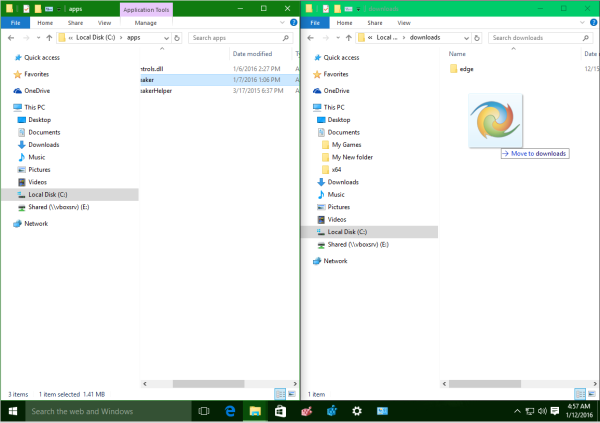Go up one level in apps window

(x=49, y=38)
